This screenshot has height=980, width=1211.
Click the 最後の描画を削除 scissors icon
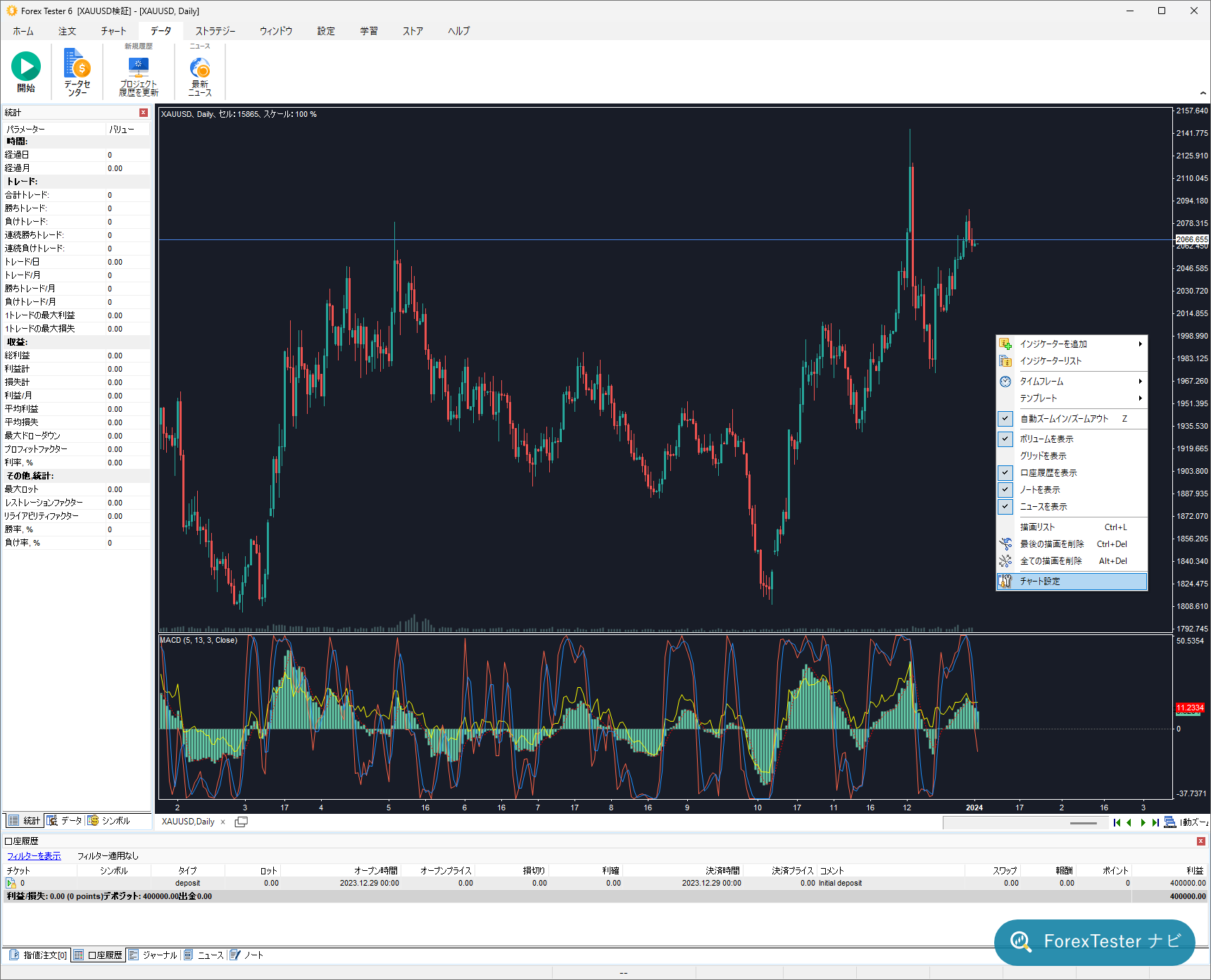[1005, 544]
